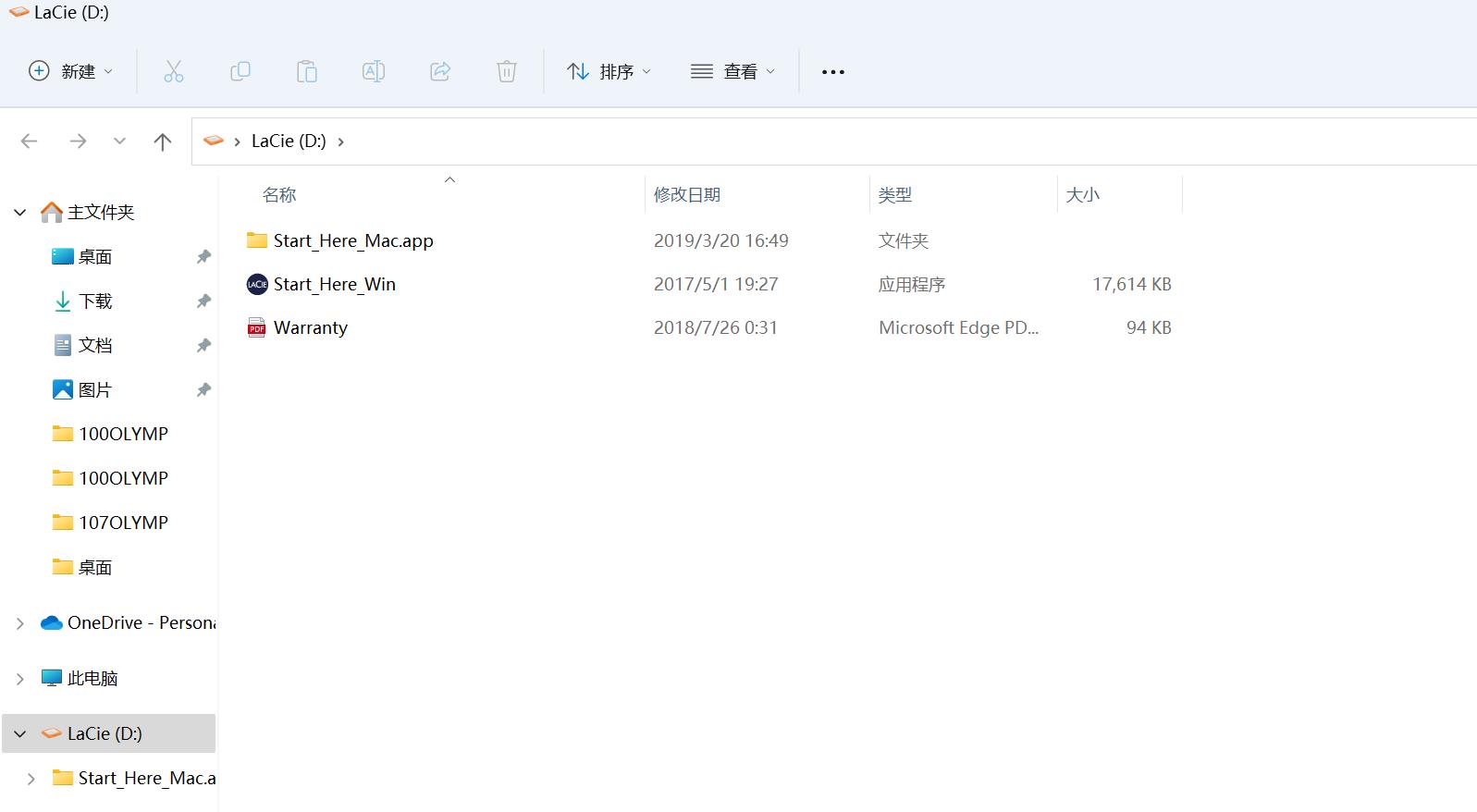Click the pin icon next to 图片
Viewport: 1477px width, 812px height.
click(203, 390)
